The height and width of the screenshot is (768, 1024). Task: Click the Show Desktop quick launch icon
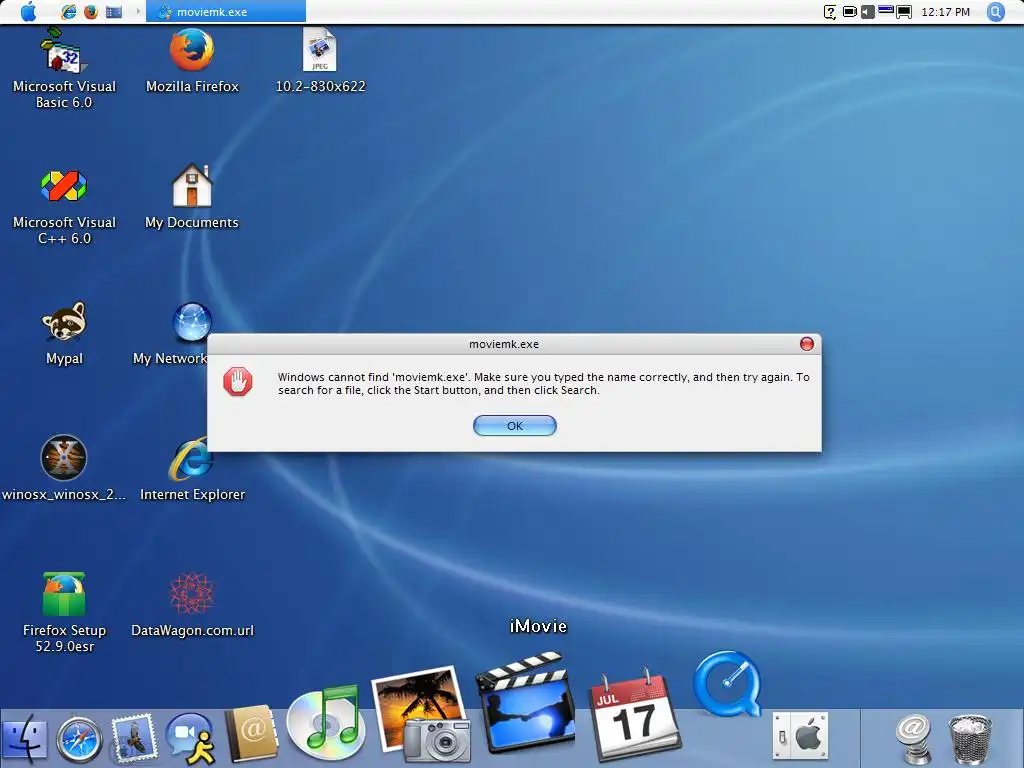(x=114, y=12)
